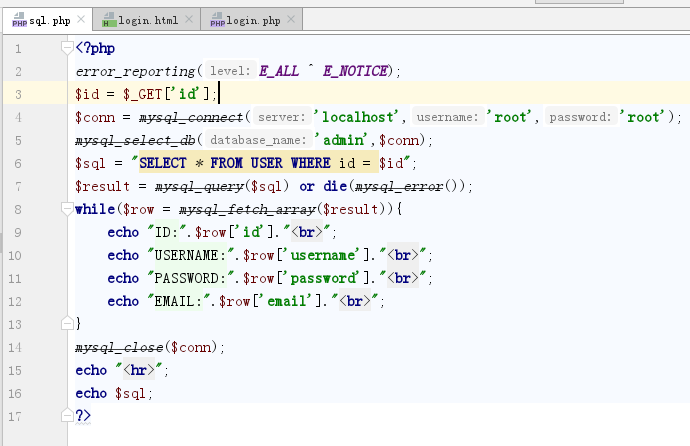Viewport: 690px width, 446px height.
Task: Click the fold end marker at line 17
Action: (x=67, y=415)
